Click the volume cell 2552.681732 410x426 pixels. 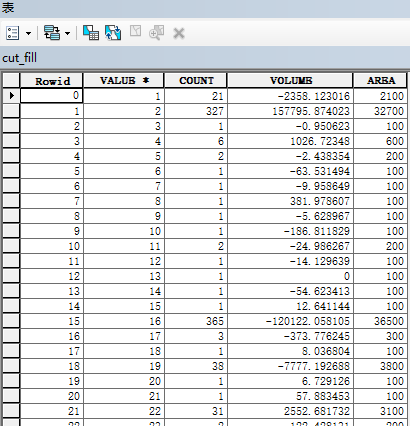pos(290,411)
